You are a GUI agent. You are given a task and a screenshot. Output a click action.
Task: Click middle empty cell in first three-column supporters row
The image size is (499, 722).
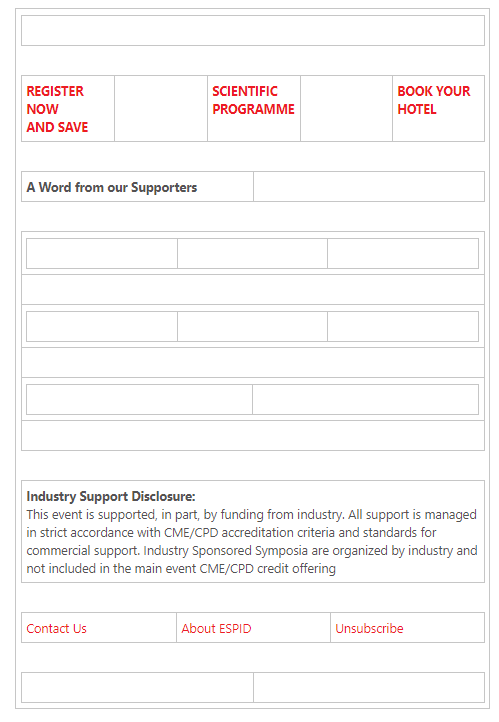click(x=252, y=253)
